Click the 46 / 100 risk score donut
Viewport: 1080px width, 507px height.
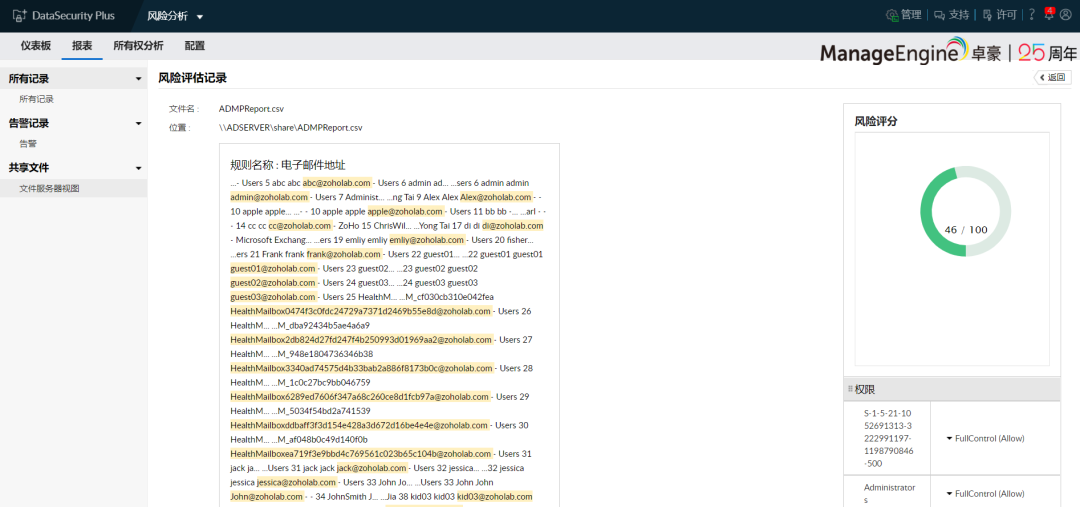coord(966,211)
